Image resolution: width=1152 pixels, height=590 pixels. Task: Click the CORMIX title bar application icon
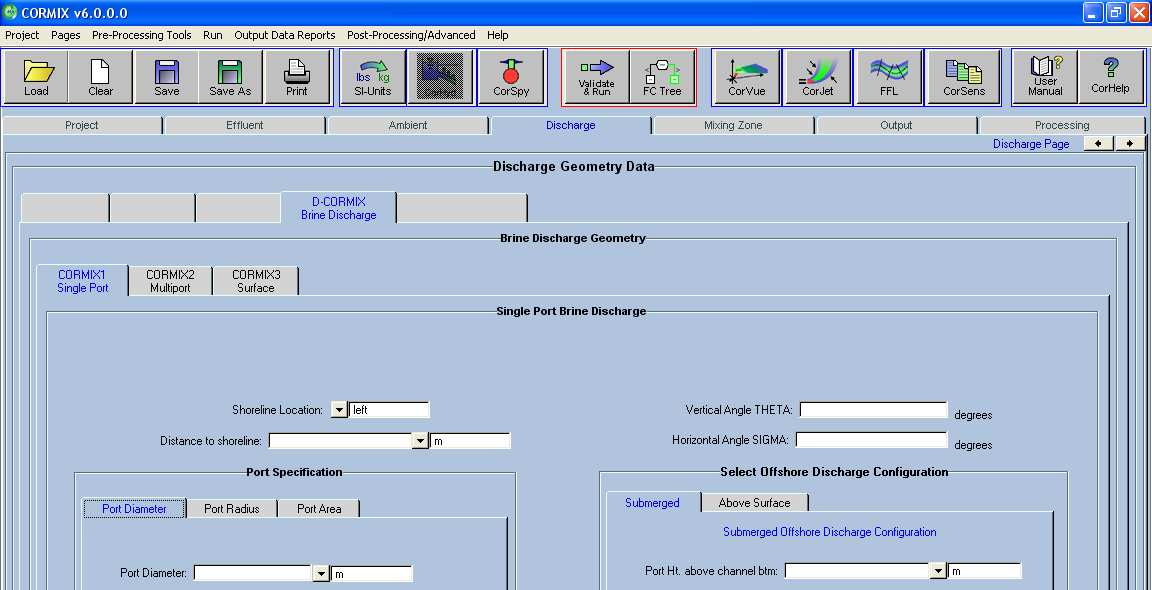[10, 12]
